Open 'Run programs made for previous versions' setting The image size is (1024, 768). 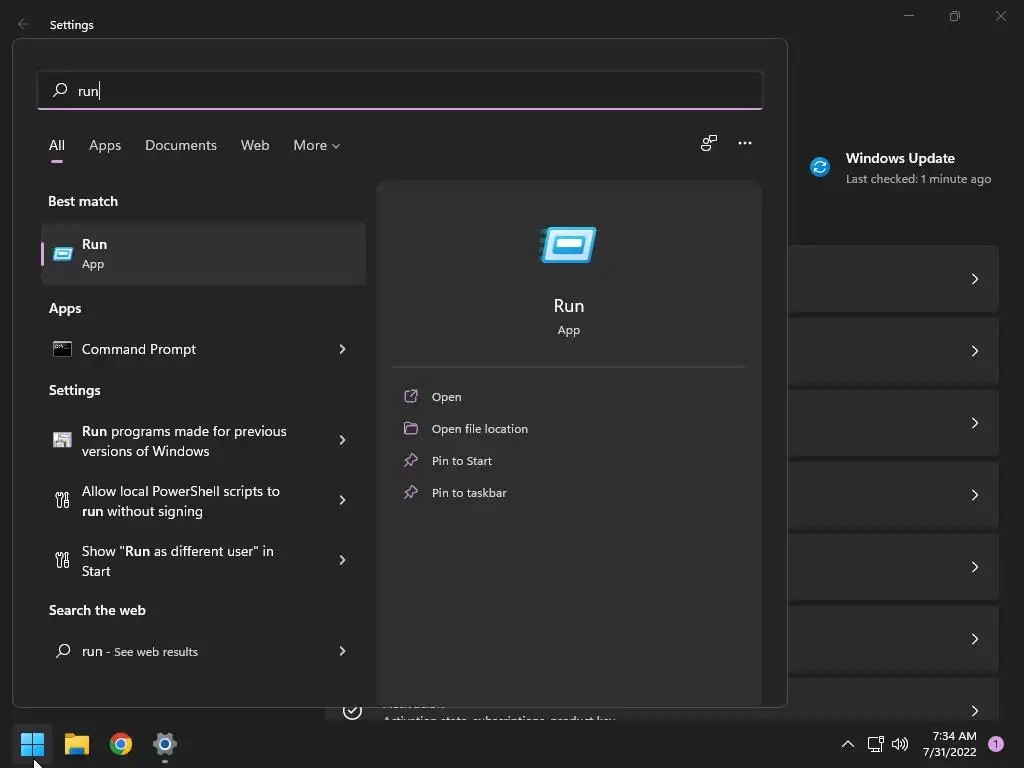coord(203,441)
